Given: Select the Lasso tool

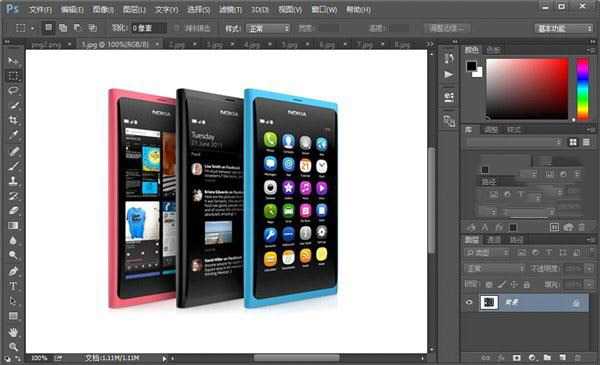Looking at the screenshot, I should tap(13, 91).
